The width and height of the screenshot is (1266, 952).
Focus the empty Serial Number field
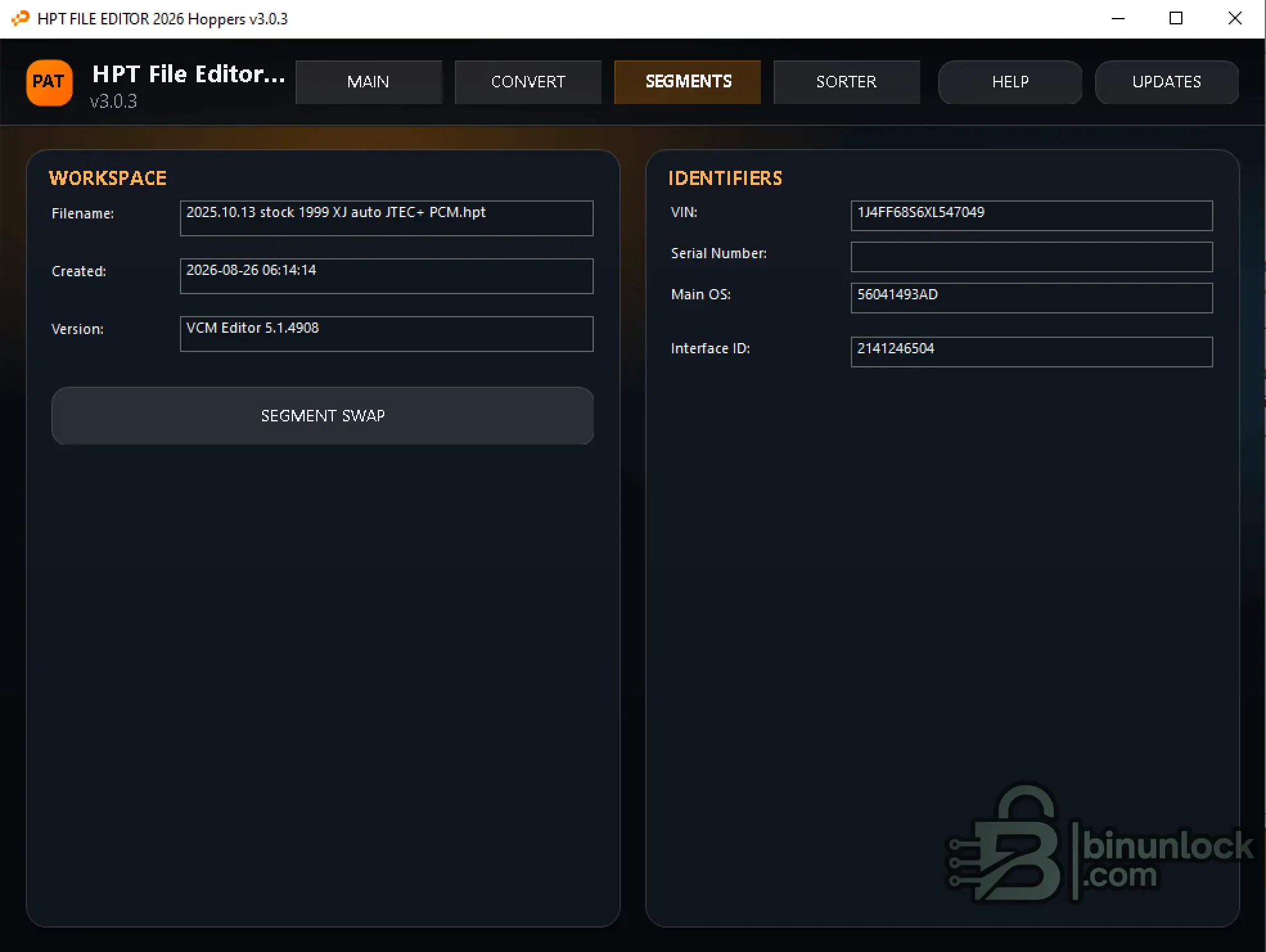point(1032,257)
